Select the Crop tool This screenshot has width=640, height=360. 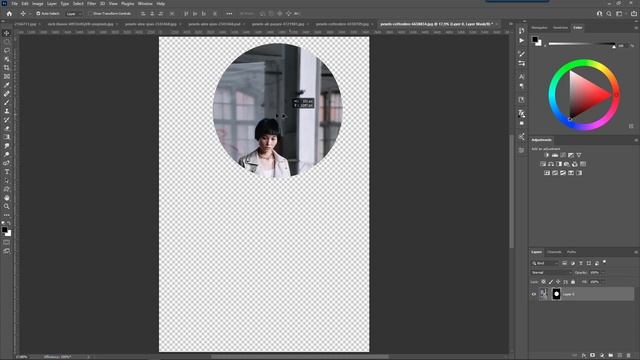[7, 68]
